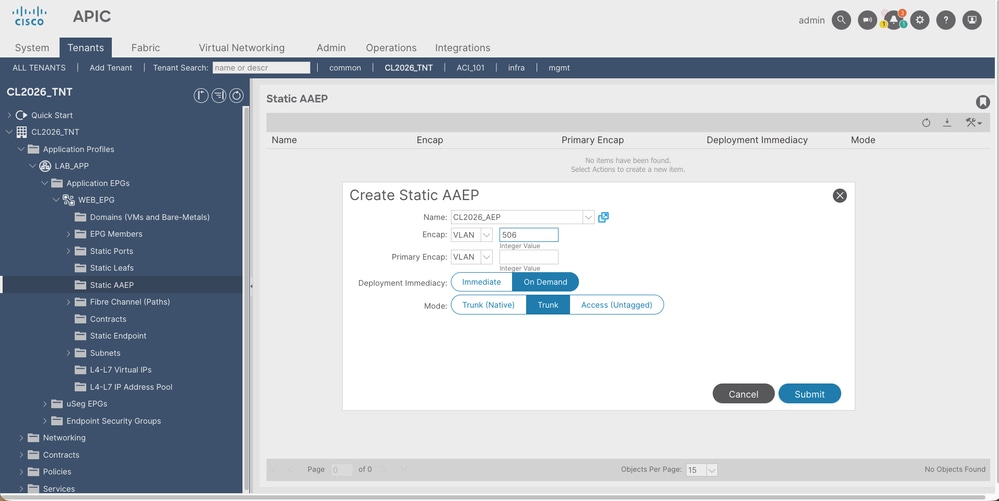Switch to the Virtual Networking tab
The width and height of the screenshot is (999, 501).
point(241,48)
